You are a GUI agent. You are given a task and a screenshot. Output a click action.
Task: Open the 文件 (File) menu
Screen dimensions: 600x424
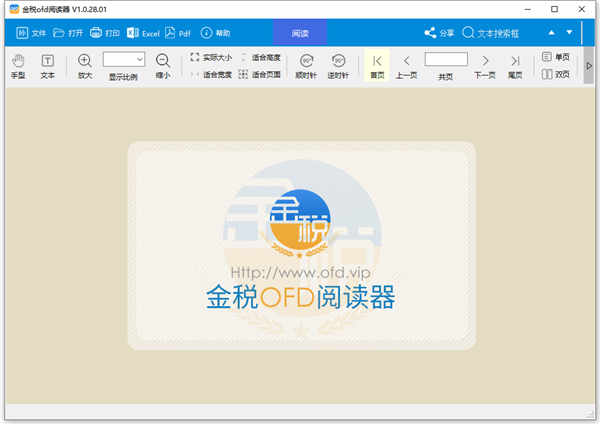coord(31,33)
